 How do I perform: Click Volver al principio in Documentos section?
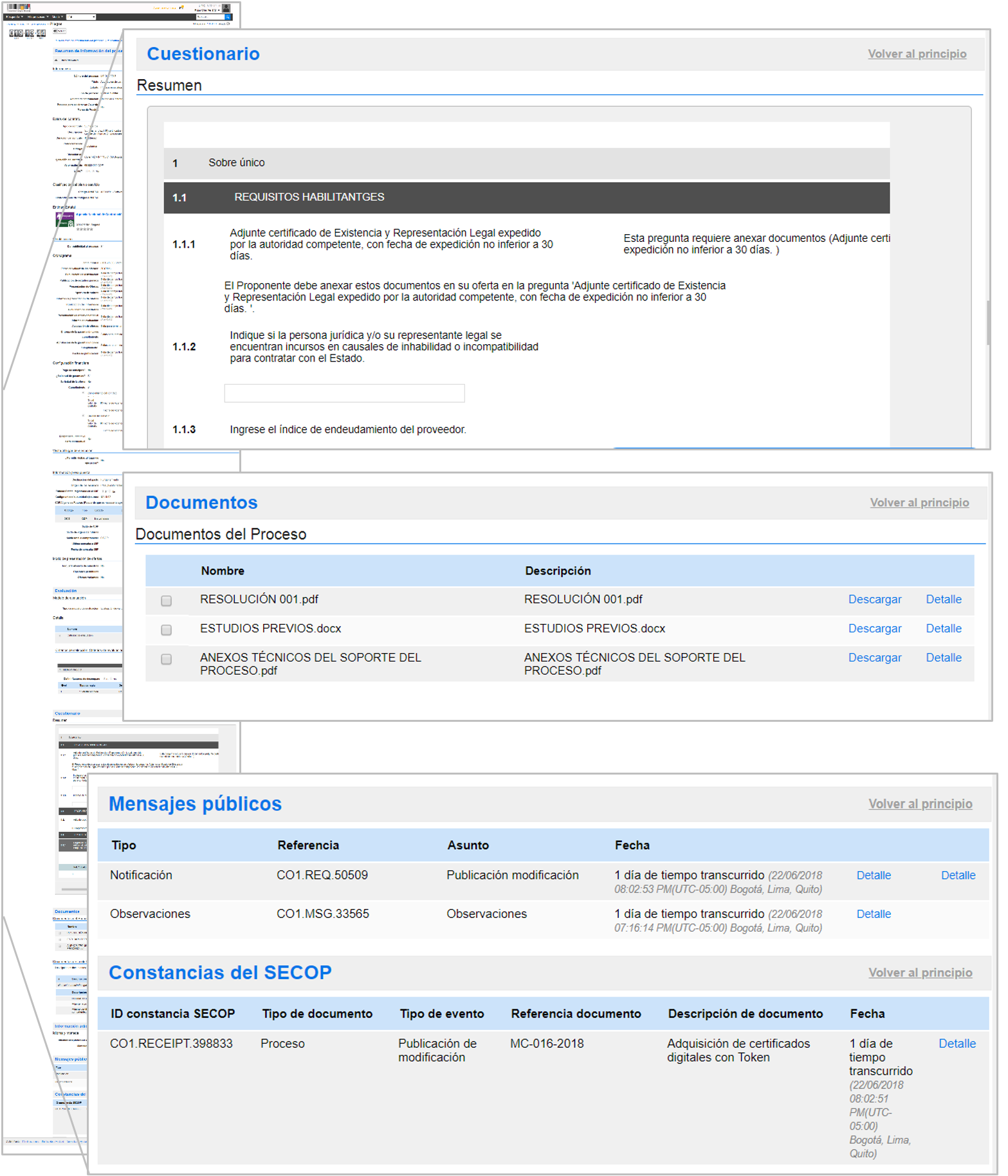click(x=919, y=502)
